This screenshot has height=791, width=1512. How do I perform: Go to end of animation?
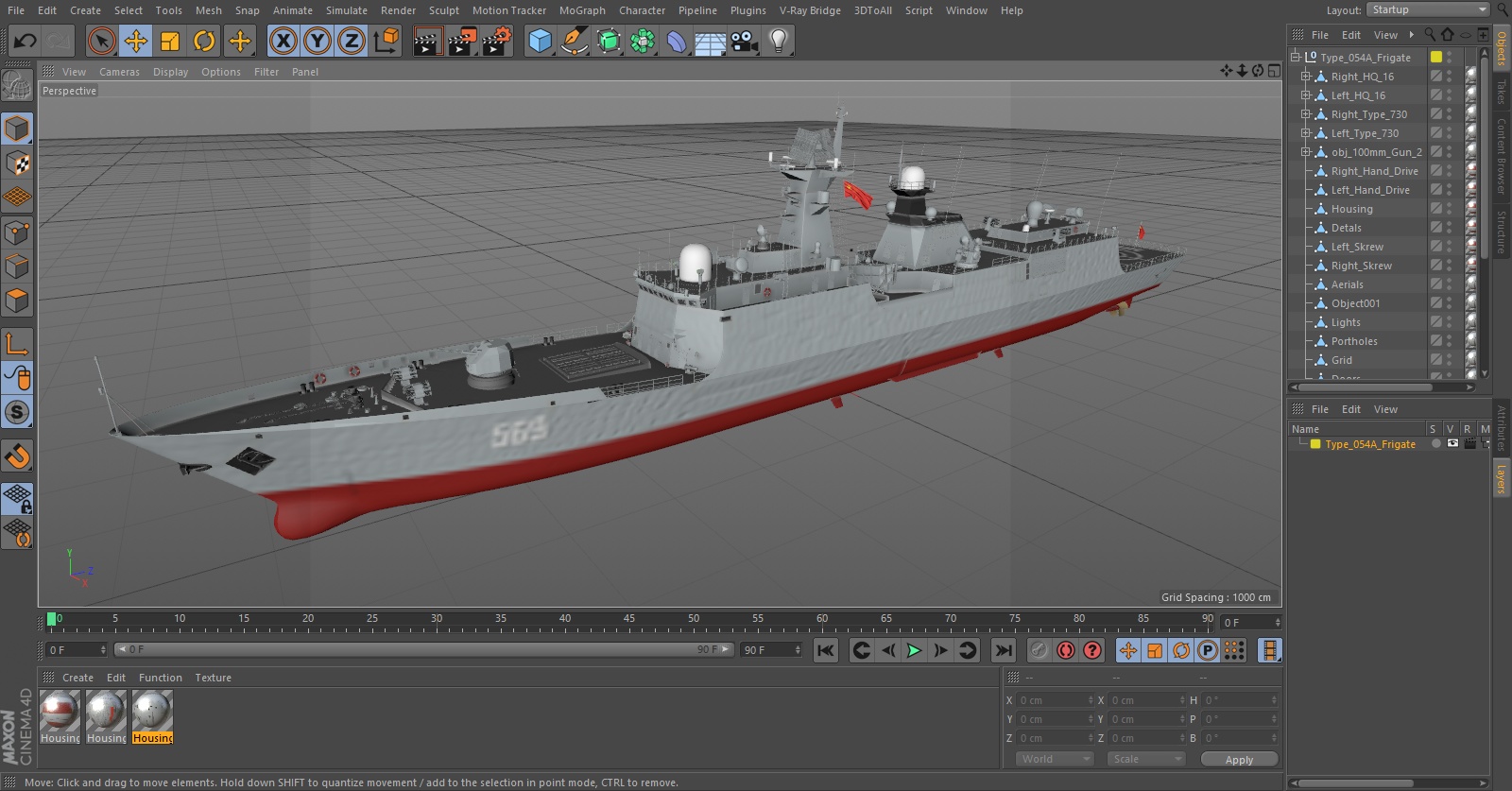click(x=1004, y=650)
